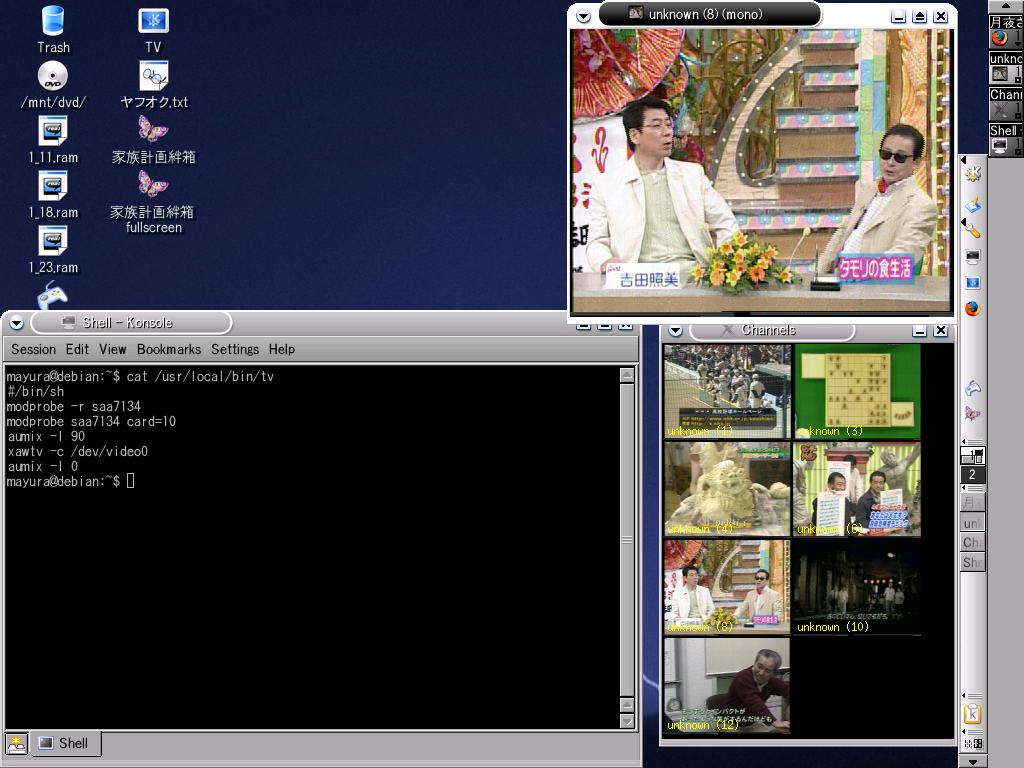Select the 1_23.ram file icon
This screenshot has height=768, width=1024.
click(53, 249)
